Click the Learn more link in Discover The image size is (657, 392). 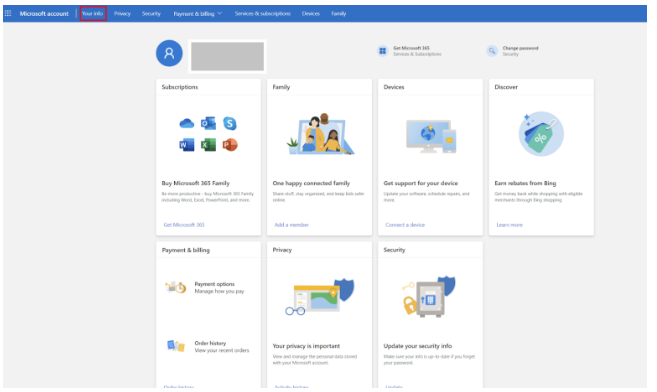coord(510,225)
